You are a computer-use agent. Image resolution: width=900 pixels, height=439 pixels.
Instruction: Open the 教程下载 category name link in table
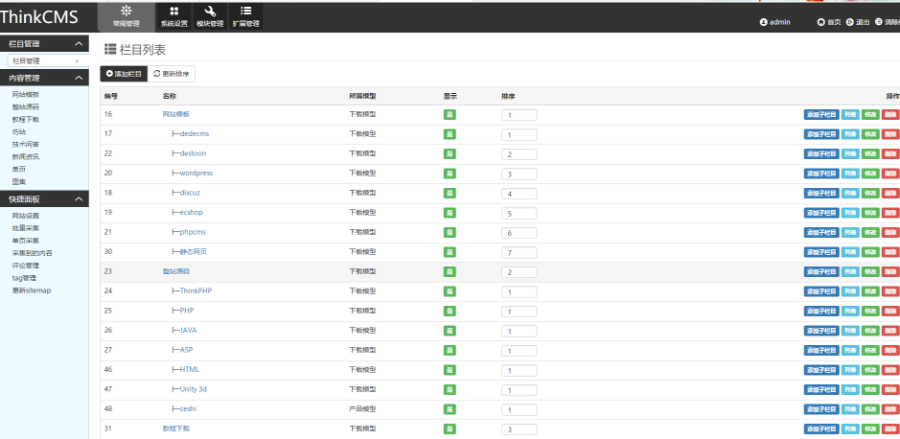pos(176,428)
